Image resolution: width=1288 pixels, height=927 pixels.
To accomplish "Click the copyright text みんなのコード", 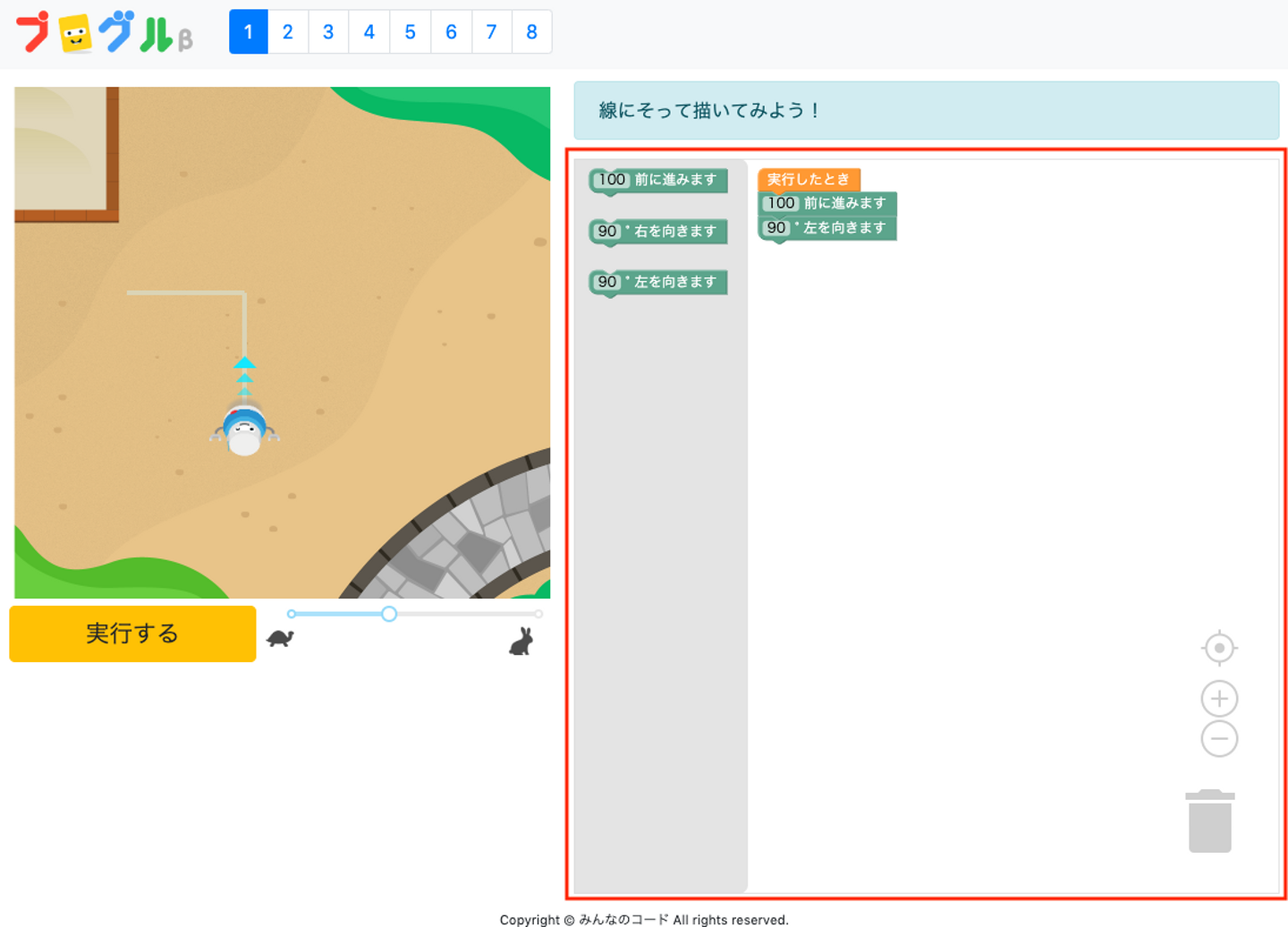I will (x=623, y=919).
